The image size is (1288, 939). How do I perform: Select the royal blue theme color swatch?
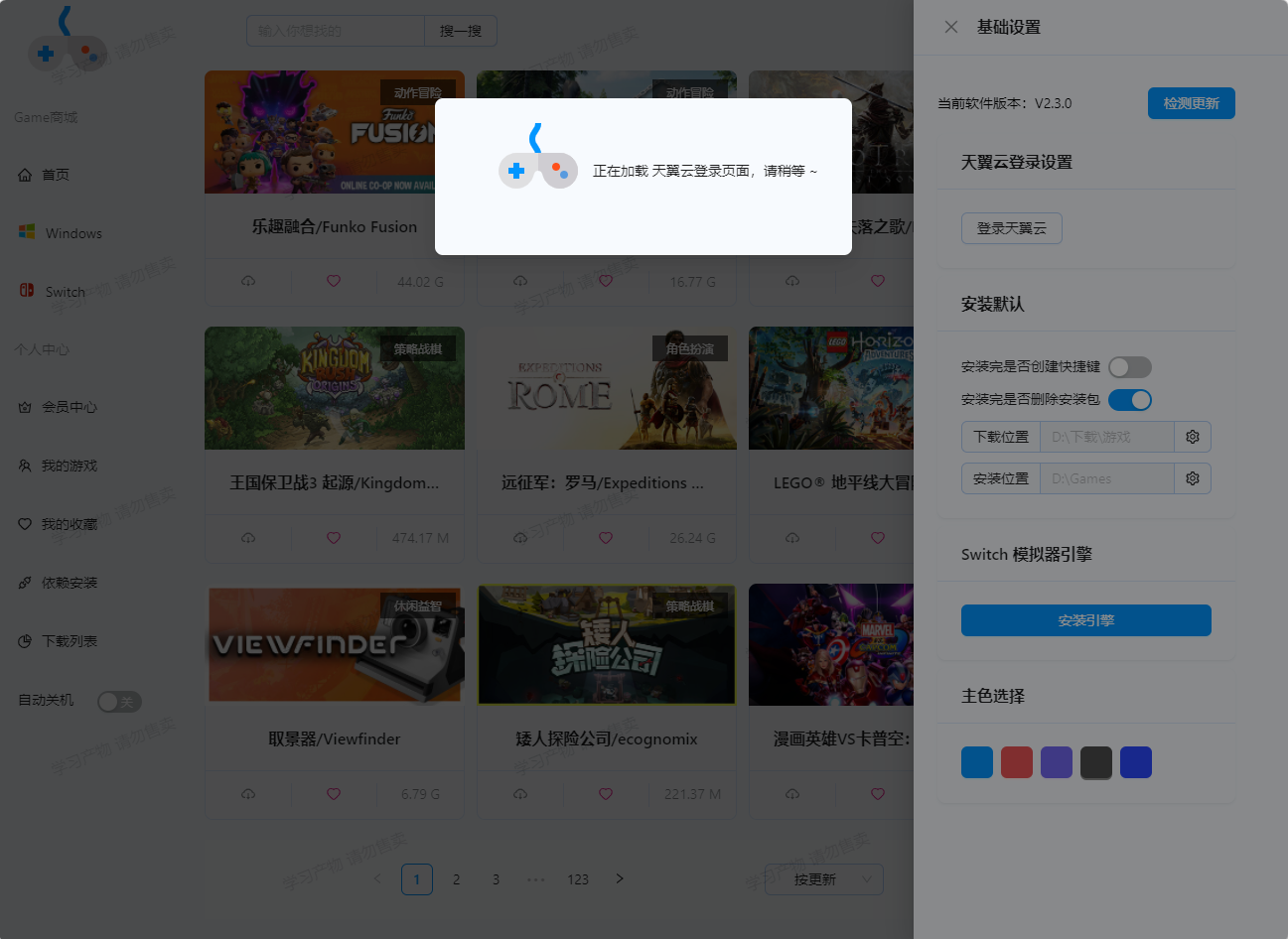point(1136,762)
